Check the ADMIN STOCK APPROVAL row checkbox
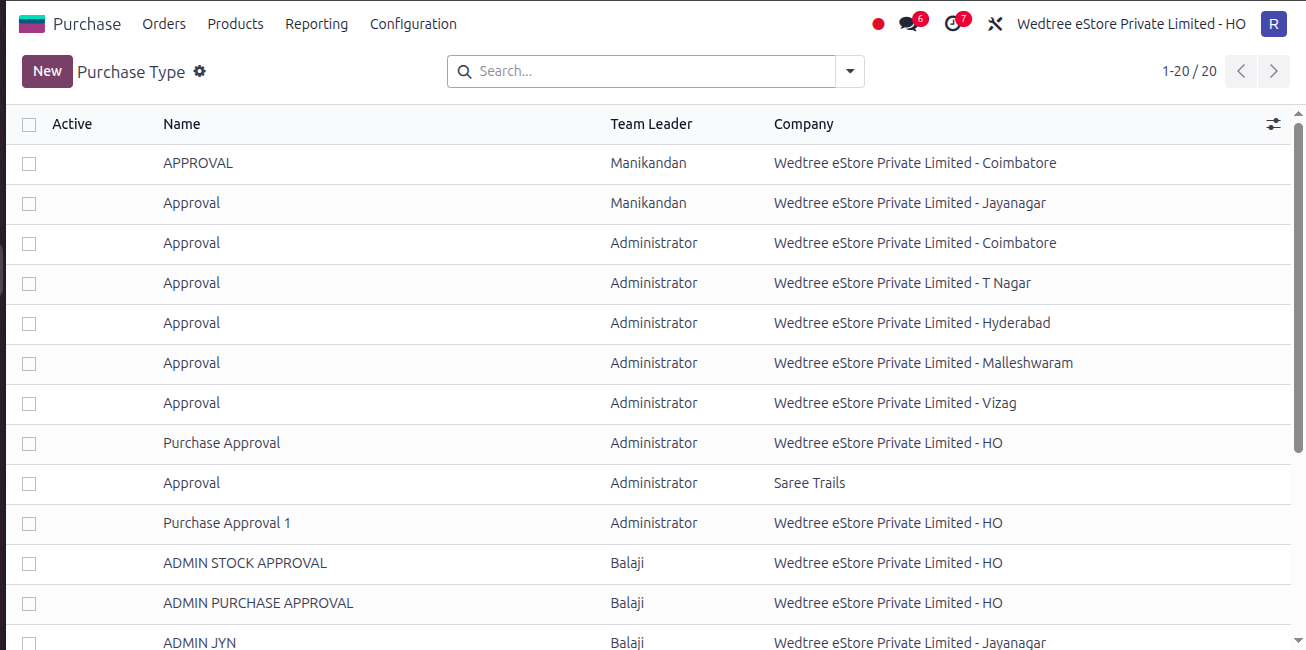 click(29, 563)
